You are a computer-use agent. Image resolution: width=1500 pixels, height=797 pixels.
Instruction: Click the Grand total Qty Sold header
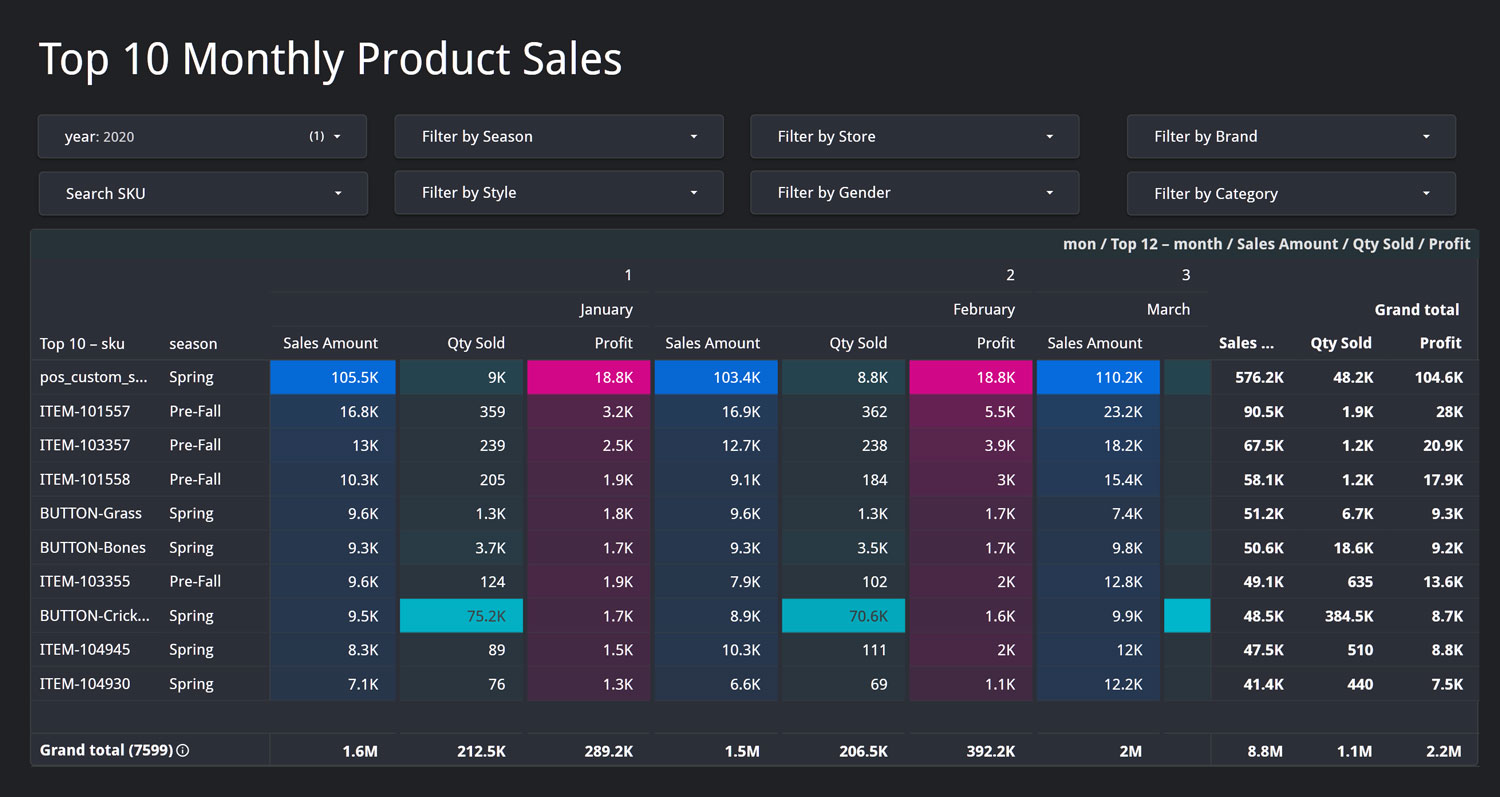tap(1341, 343)
